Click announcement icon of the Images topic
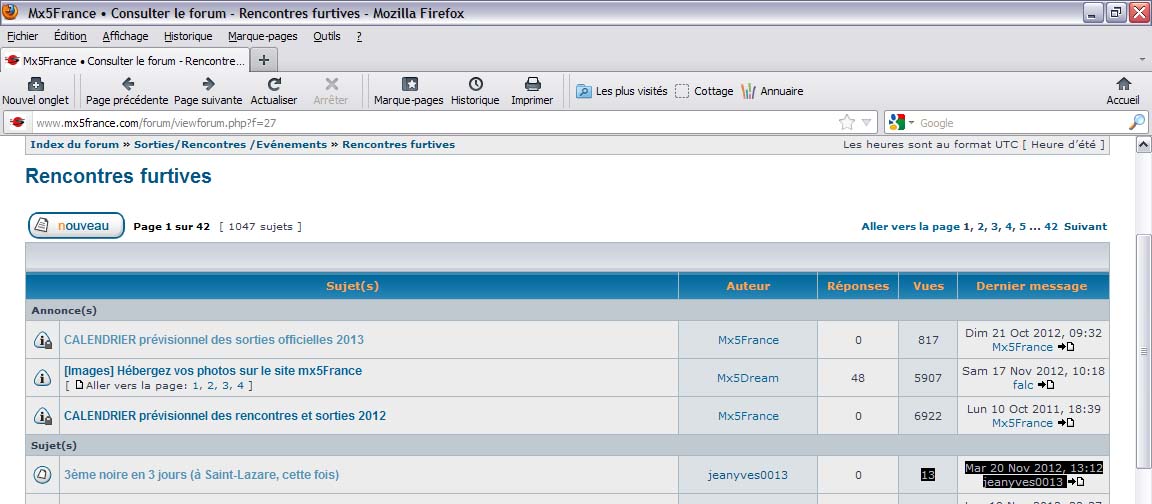 [43, 378]
